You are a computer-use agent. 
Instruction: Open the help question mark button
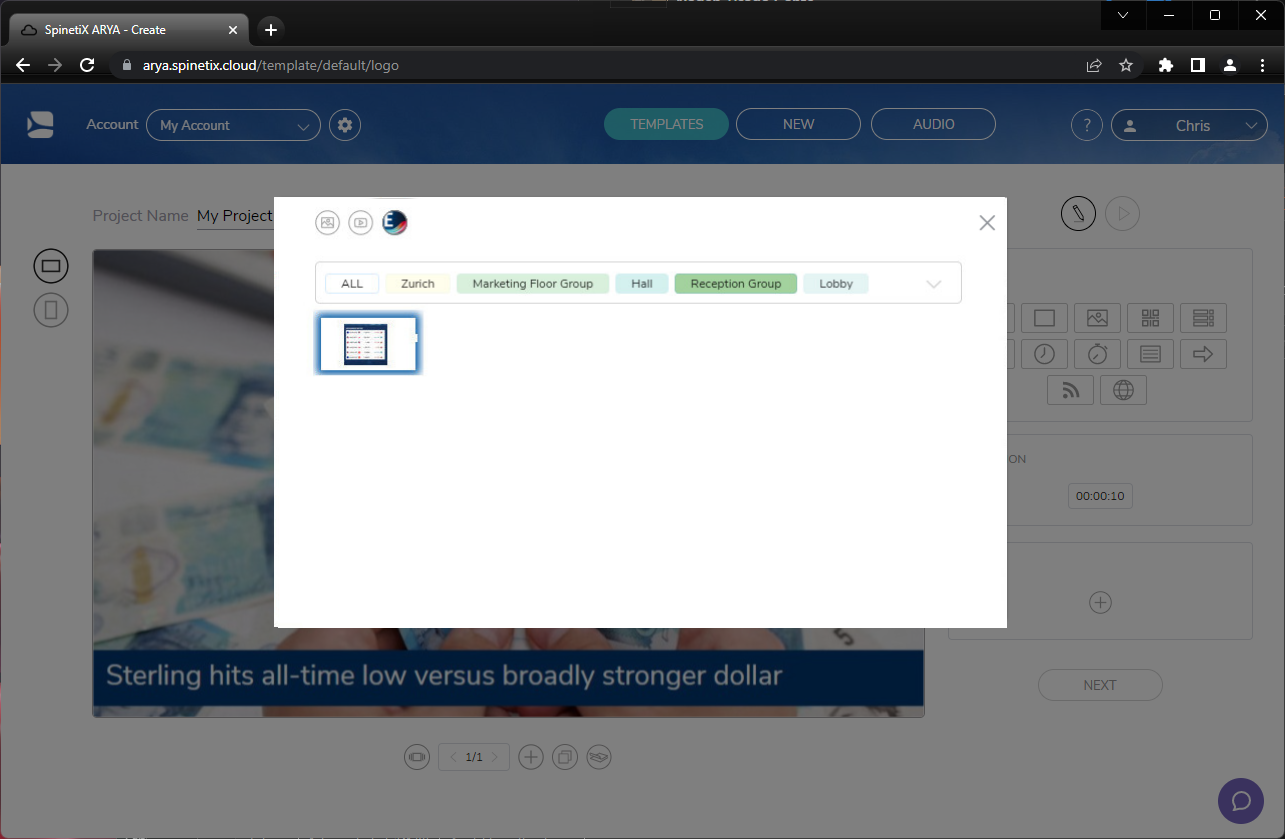coord(1087,124)
